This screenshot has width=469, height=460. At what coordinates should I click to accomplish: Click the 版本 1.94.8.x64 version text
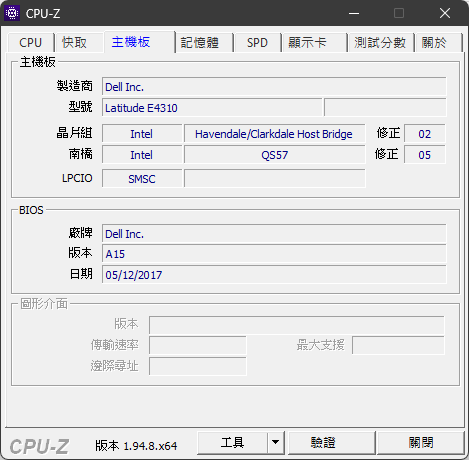136,446
